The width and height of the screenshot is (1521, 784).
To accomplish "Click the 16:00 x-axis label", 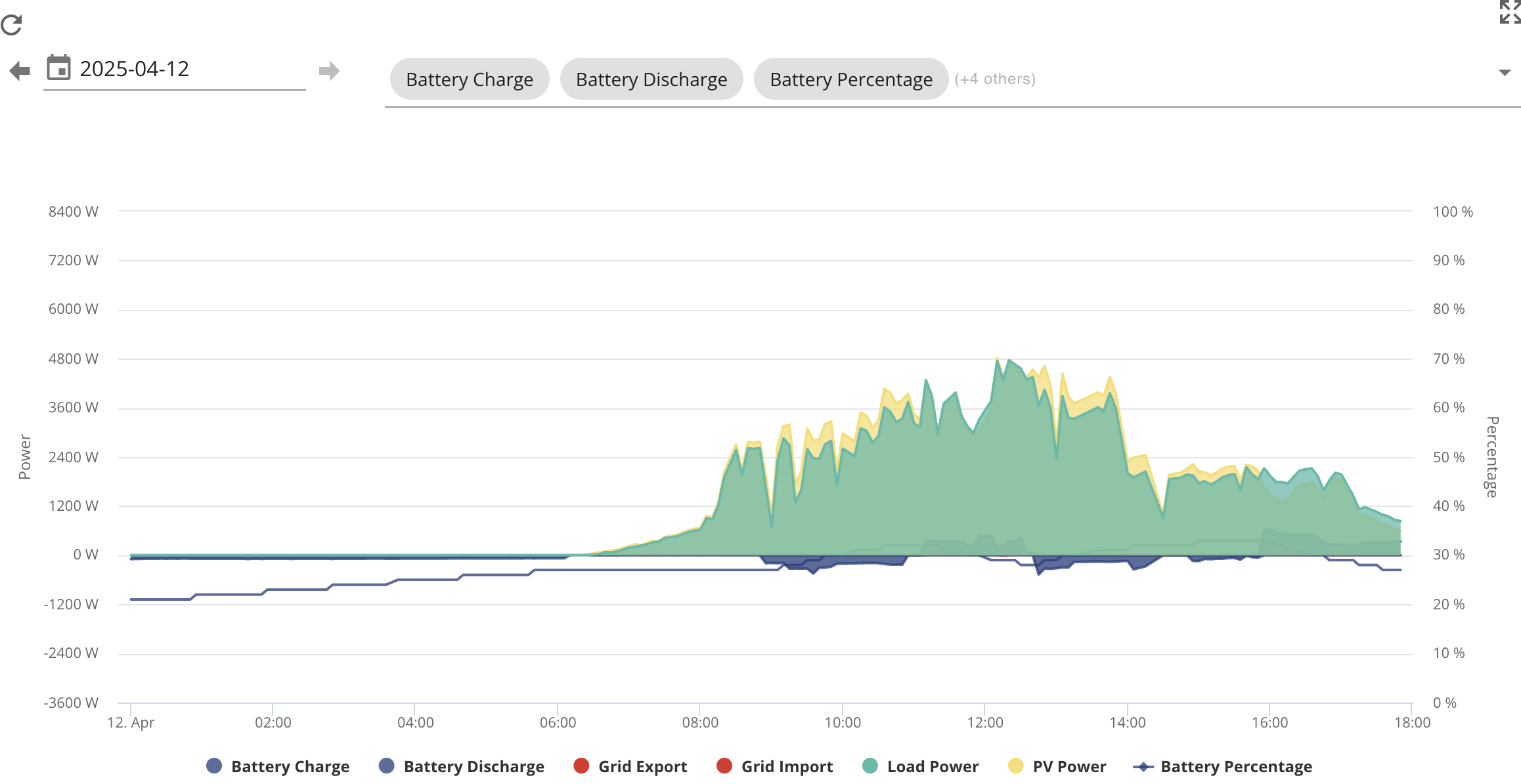I will tap(1270, 723).
